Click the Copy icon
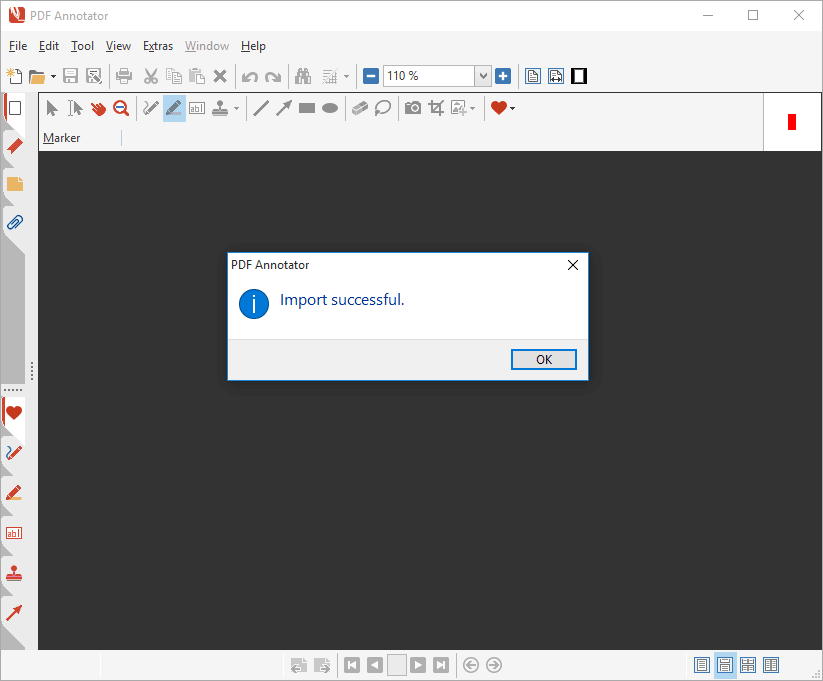823x681 pixels. pyautogui.click(x=174, y=76)
